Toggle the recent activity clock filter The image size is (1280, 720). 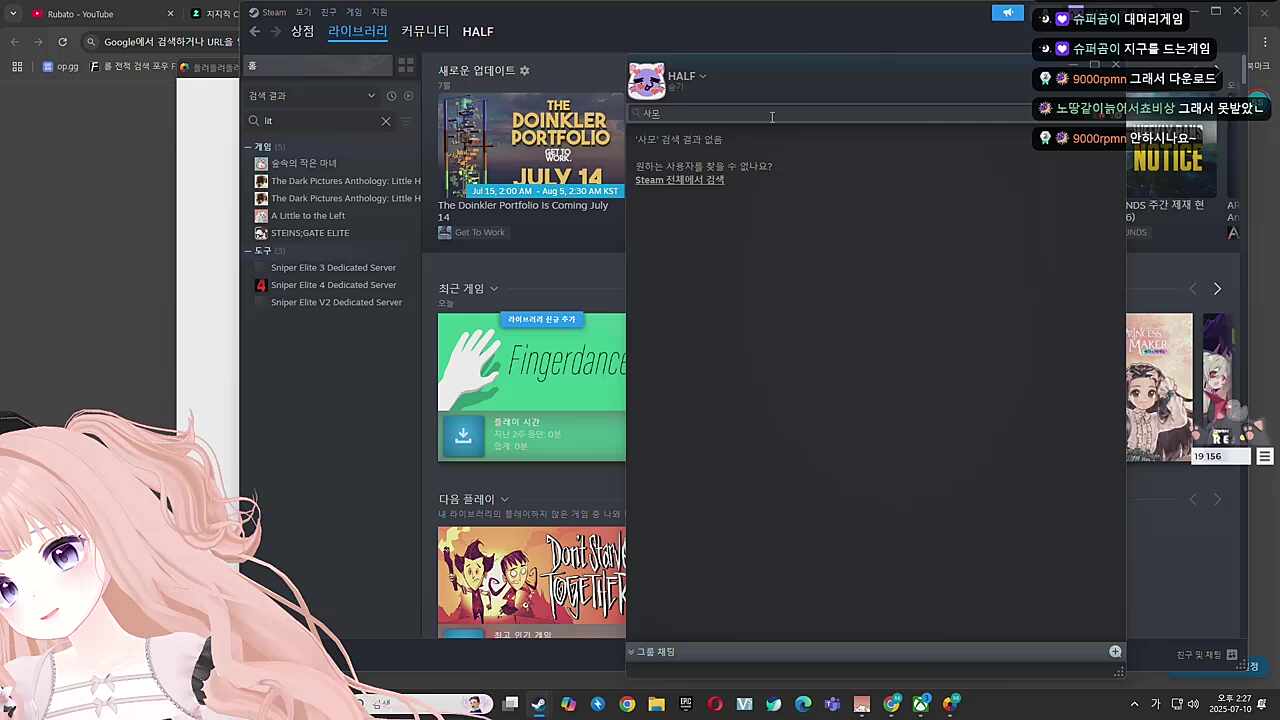(391, 96)
